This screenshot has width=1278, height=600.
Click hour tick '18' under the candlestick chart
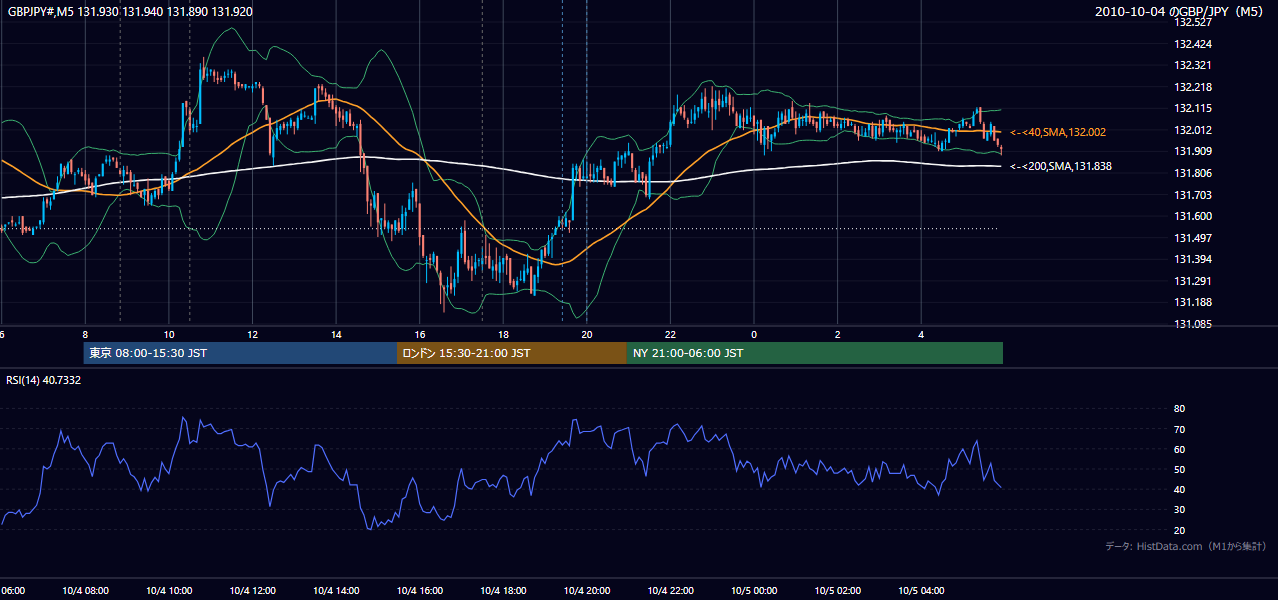[x=503, y=335]
